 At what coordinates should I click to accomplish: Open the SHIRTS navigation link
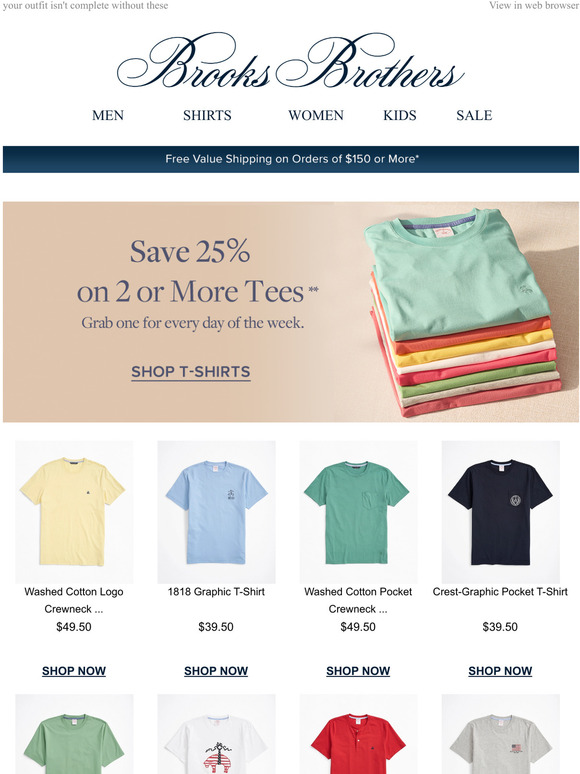pos(207,116)
